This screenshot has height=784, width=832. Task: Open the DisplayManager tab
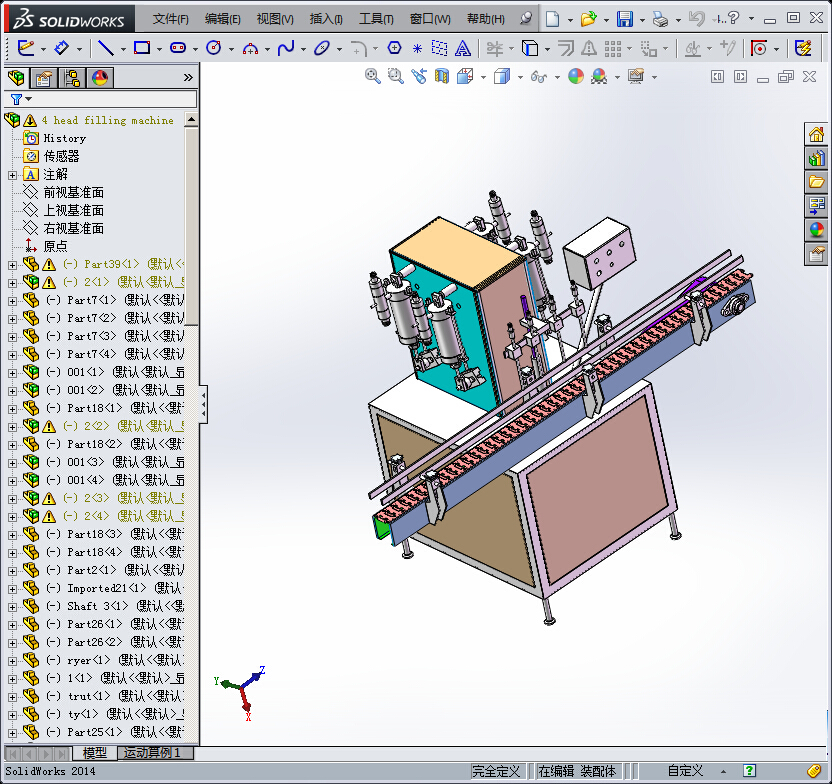100,79
